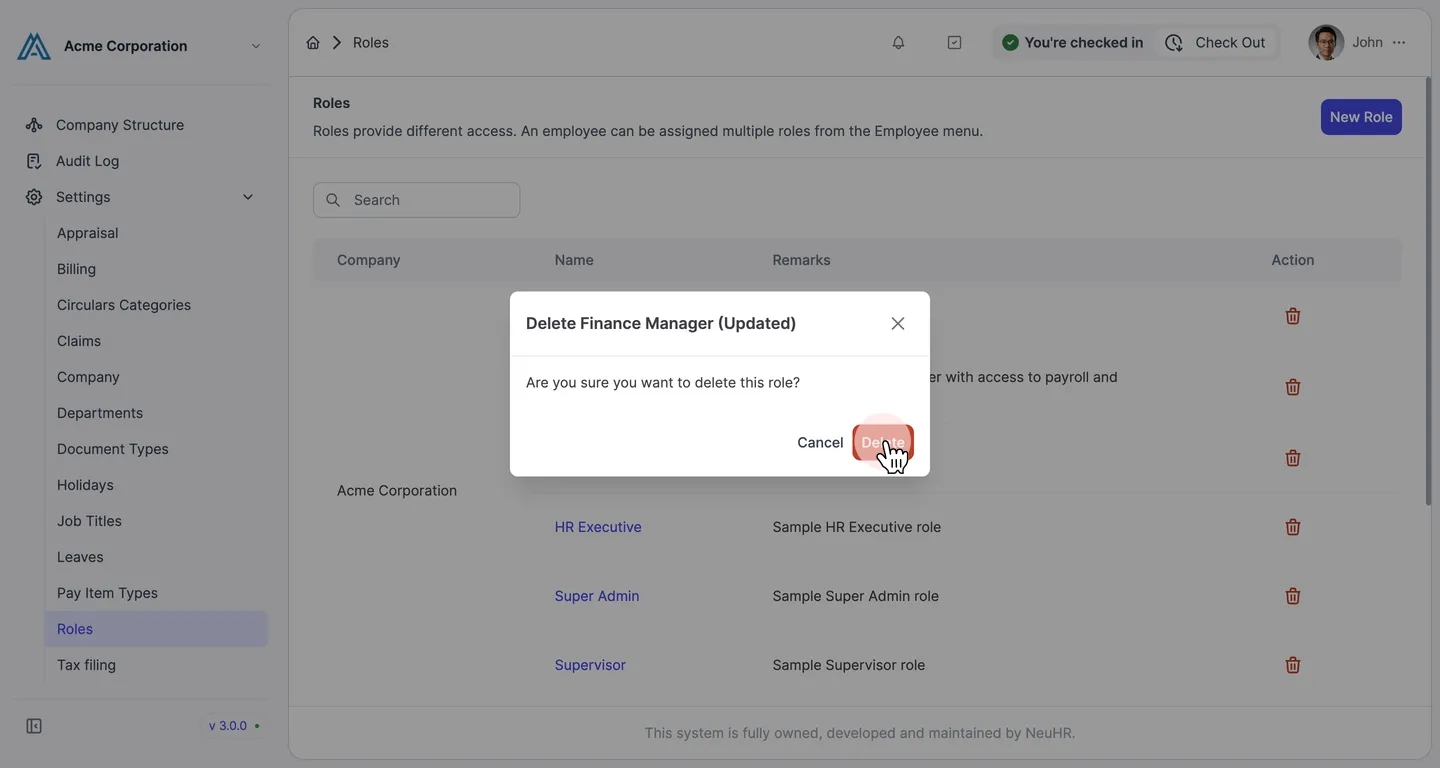Click the home icon in breadcrumb
This screenshot has height=768, width=1440.
click(x=313, y=42)
